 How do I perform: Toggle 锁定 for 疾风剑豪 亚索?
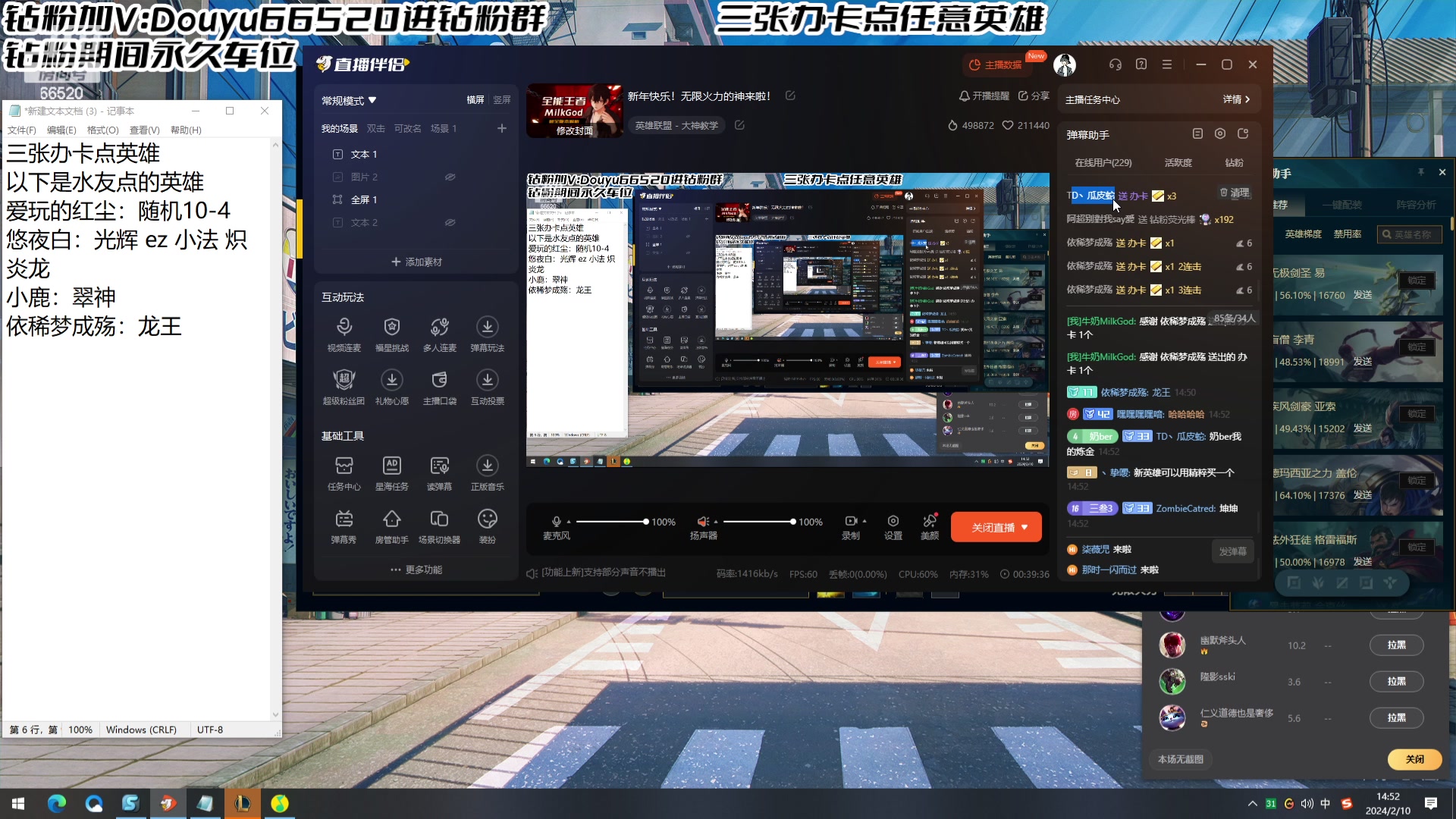pyautogui.click(x=1417, y=414)
